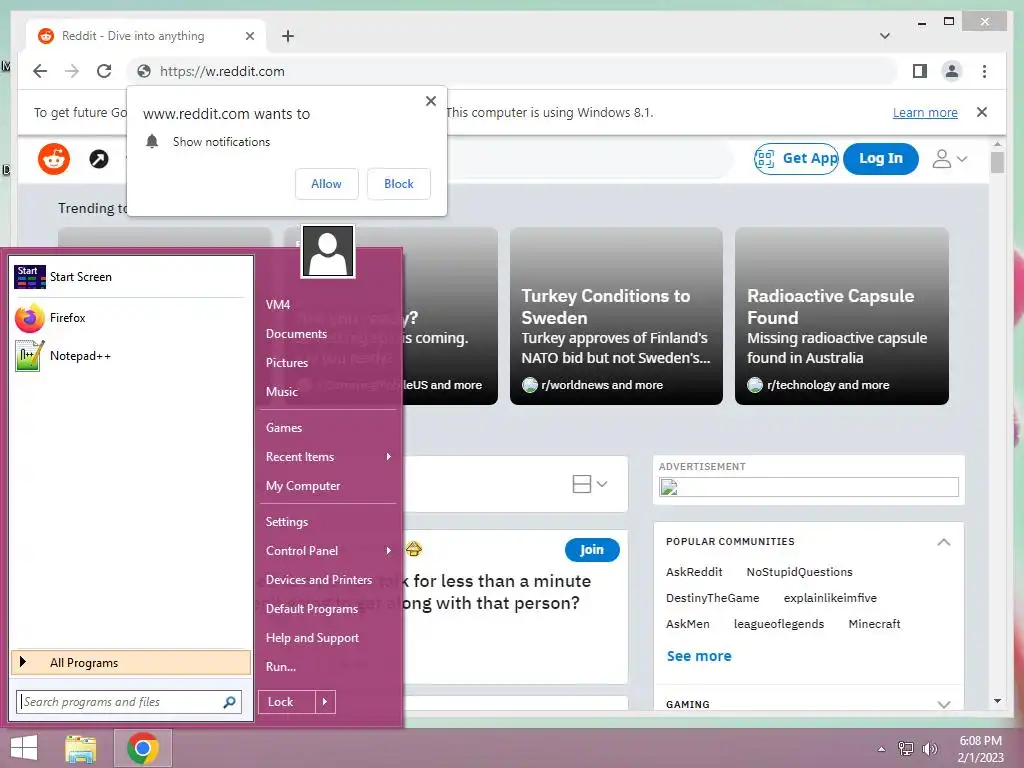
Task: Click the award icon beside the Join button
Action: pos(413,549)
